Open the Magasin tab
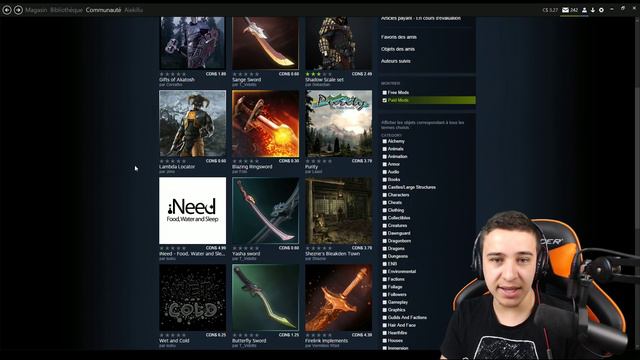The image size is (640, 360). point(36,10)
